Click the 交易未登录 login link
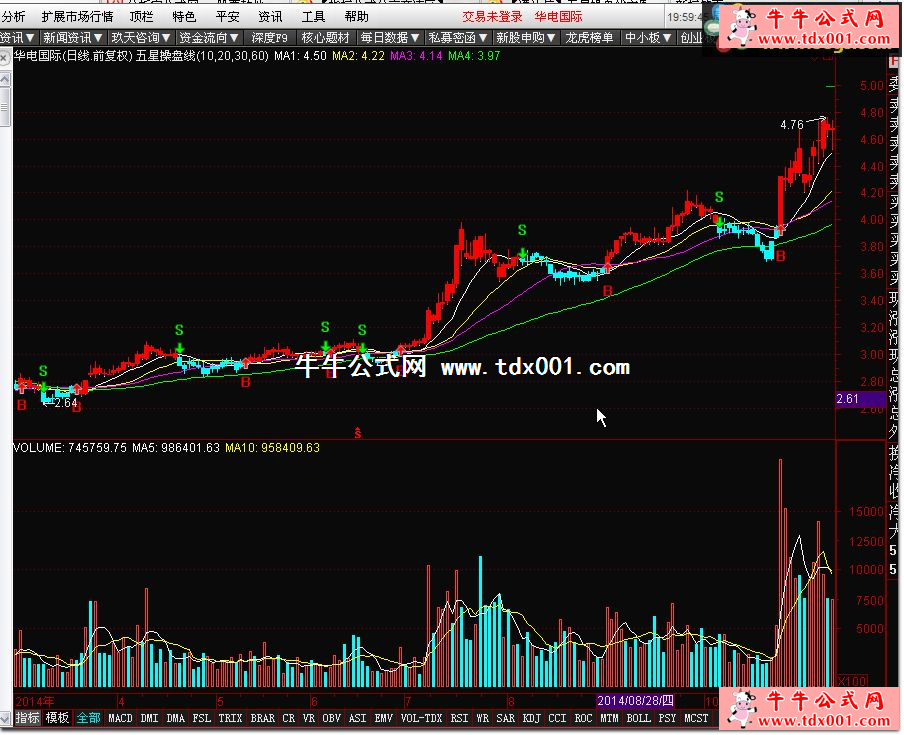904x735 pixels. (x=492, y=17)
